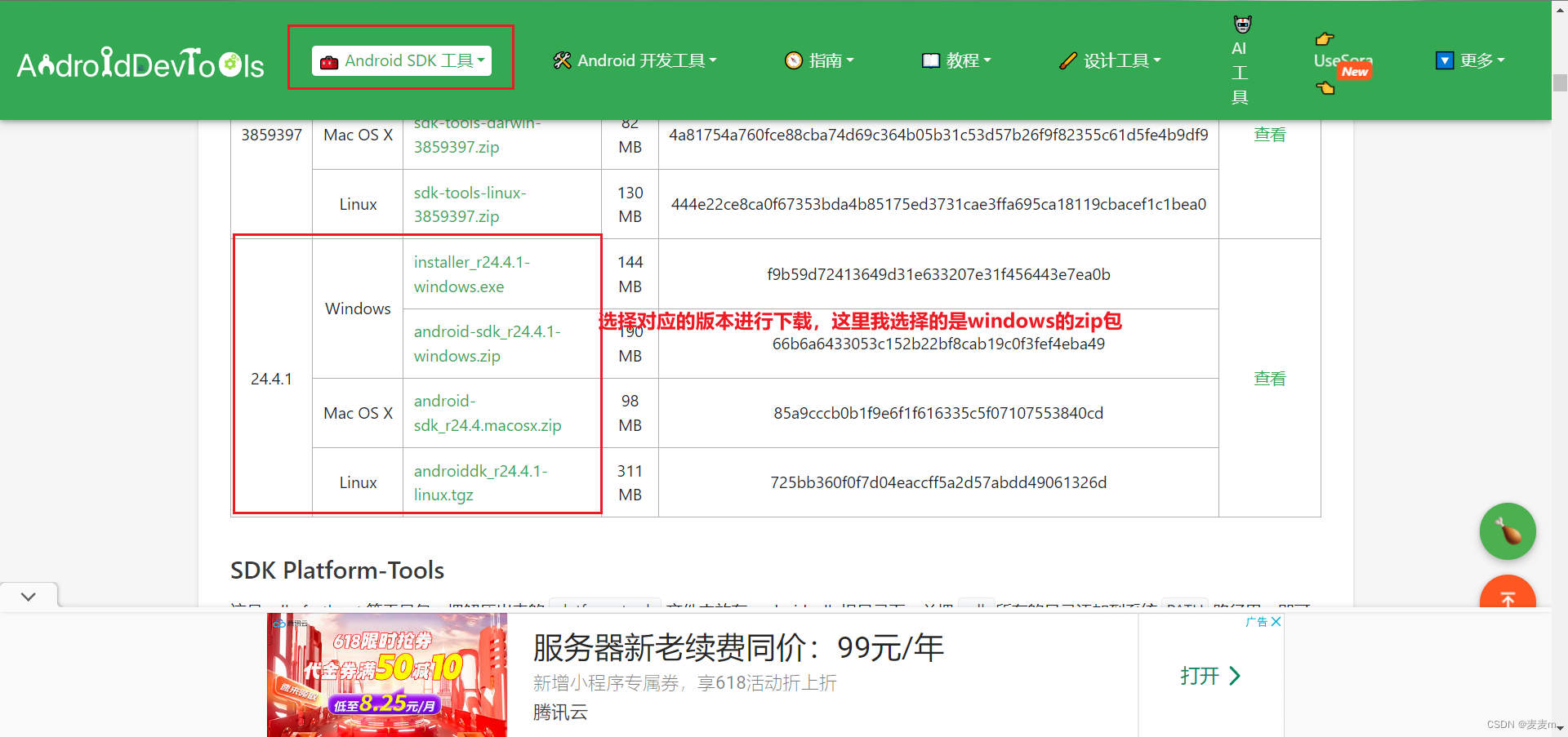
Task: Click the wrench icon beside Android 开发工具
Action: pyautogui.click(x=560, y=60)
